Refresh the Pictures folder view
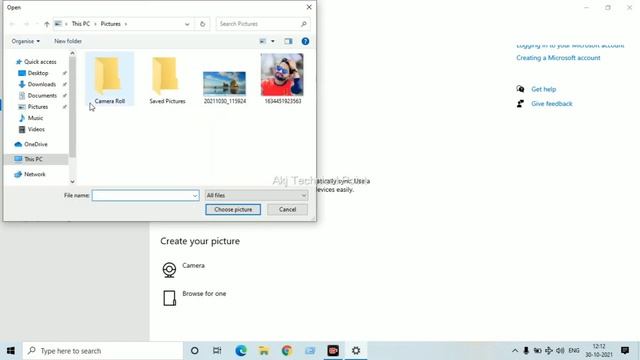Viewport: 640px width, 360px height. (x=202, y=24)
